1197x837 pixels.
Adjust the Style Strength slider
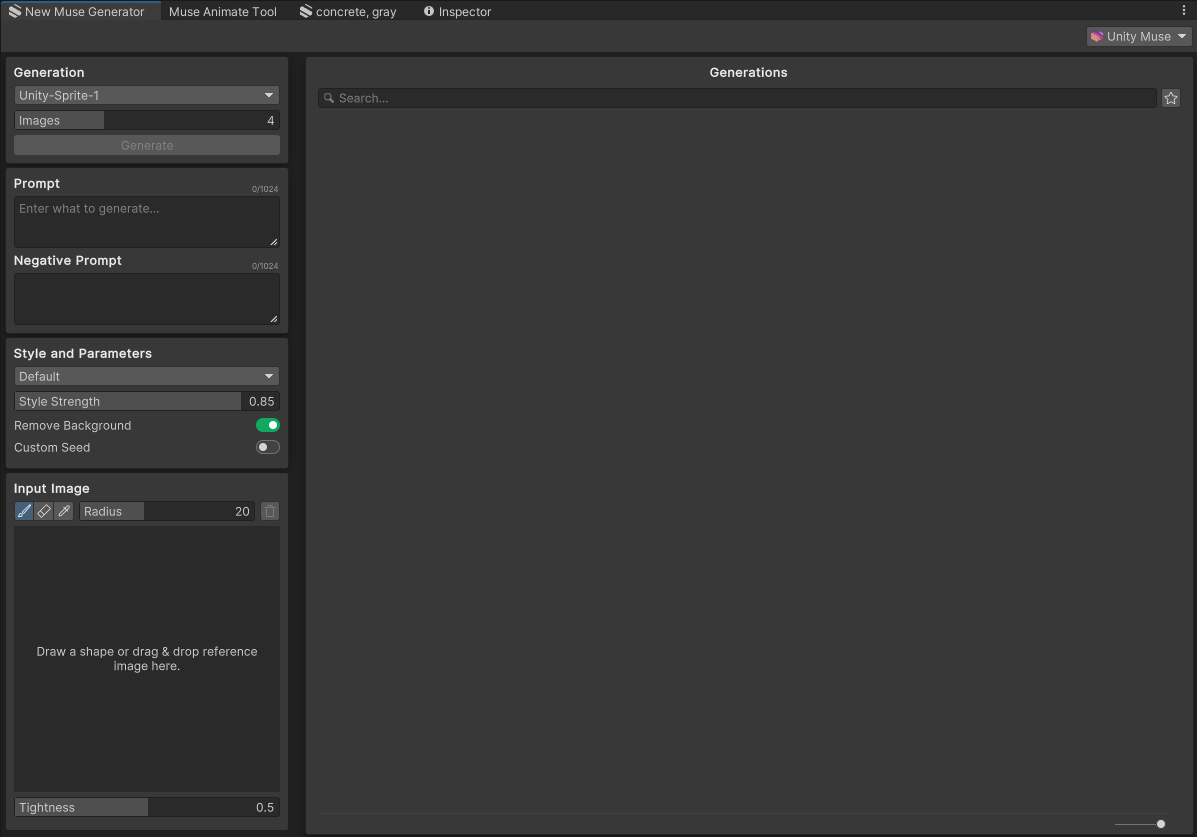click(x=147, y=401)
